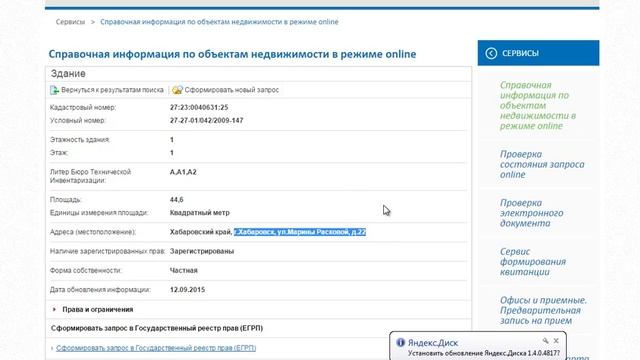Click Квадратный метр value
Image resolution: width=640 pixels, height=360 pixels.
200,213
